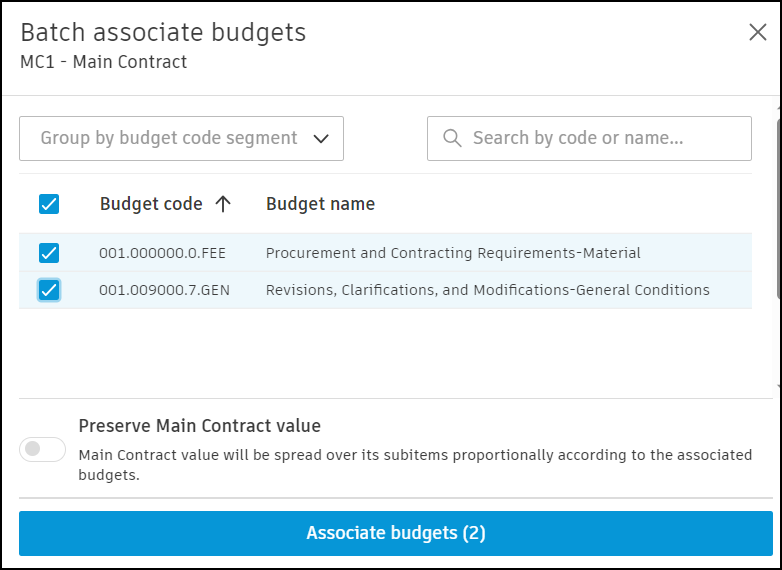The height and width of the screenshot is (570, 782).
Task: Click the Revisions, Clarifications, and Modifications-General Conditions name
Action: click(487, 290)
